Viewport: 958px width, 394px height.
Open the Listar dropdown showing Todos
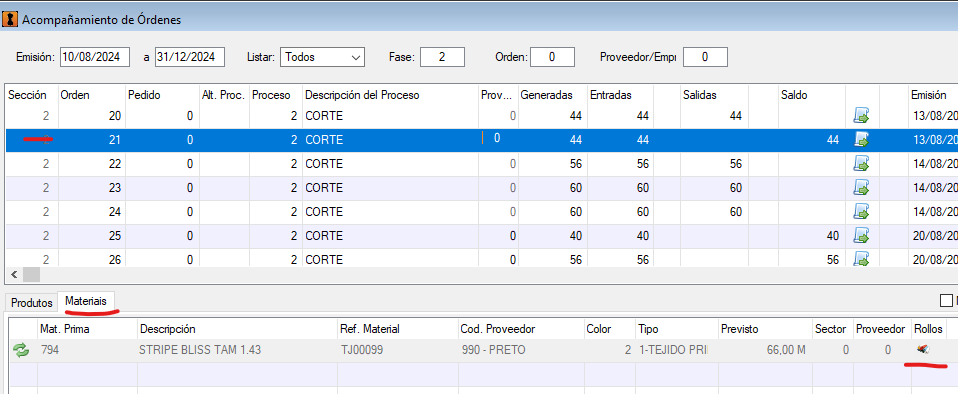point(323,57)
